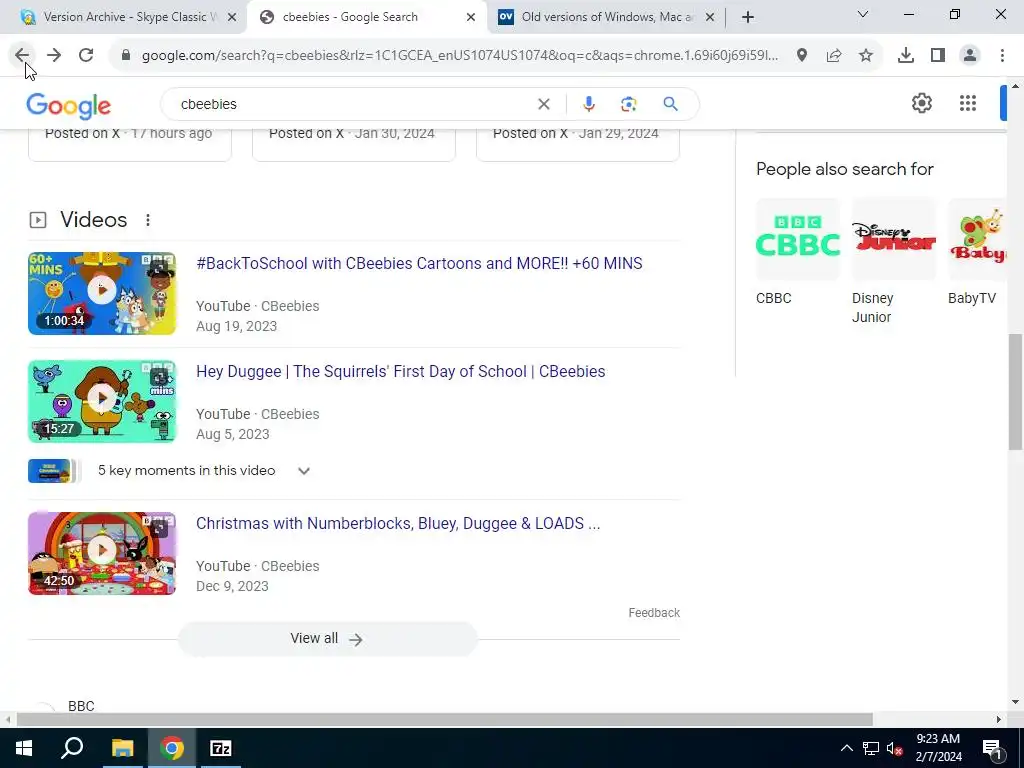Open Google quick settings gear
The height and width of the screenshot is (768, 1024).
pos(921,103)
